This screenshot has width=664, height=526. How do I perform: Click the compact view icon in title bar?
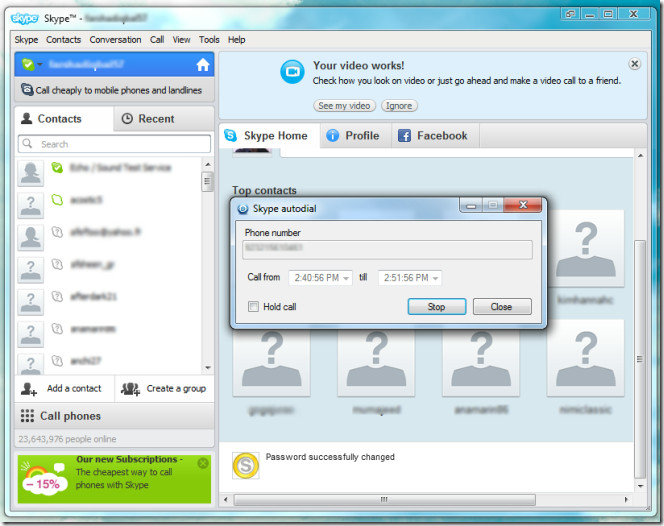pyautogui.click(x=570, y=14)
